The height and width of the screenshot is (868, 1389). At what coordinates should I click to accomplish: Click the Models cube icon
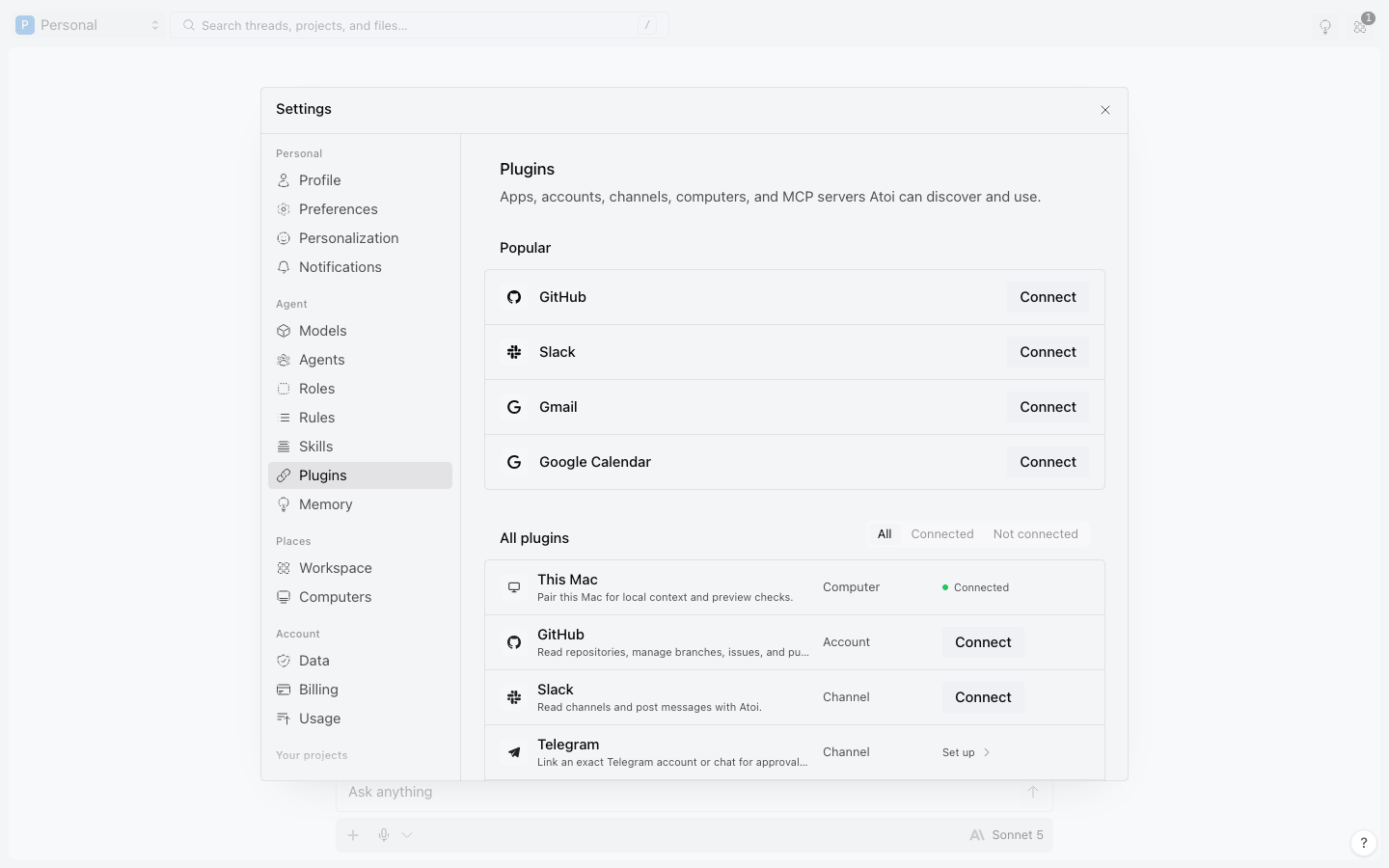(x=284, y=331)
